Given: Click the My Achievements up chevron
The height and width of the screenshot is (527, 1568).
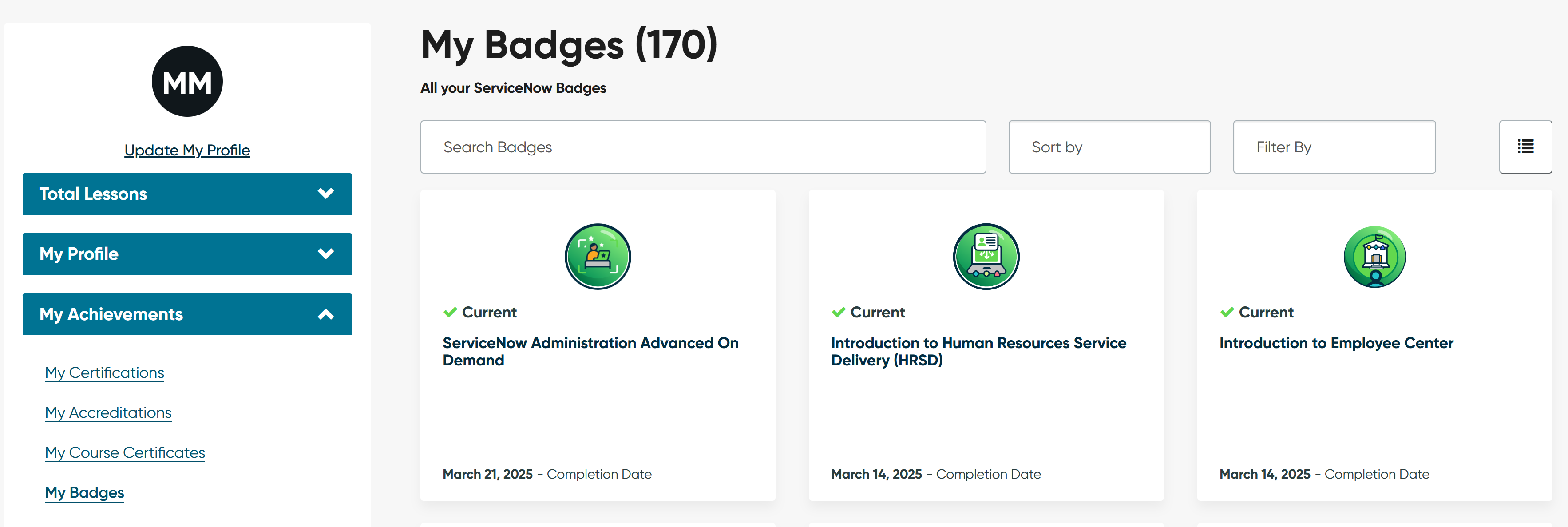Looking at the screenshot, I should pos(326,314).
